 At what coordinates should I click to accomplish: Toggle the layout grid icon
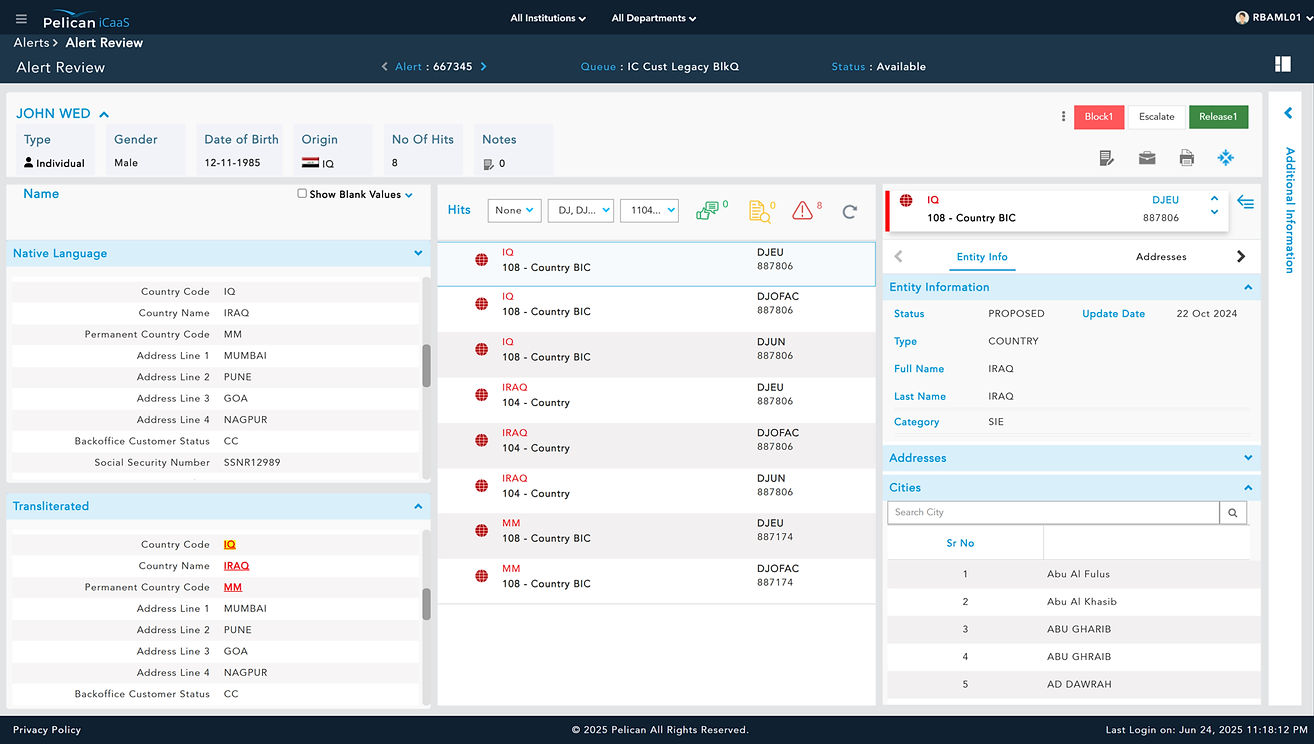[x=1283, y=65]
